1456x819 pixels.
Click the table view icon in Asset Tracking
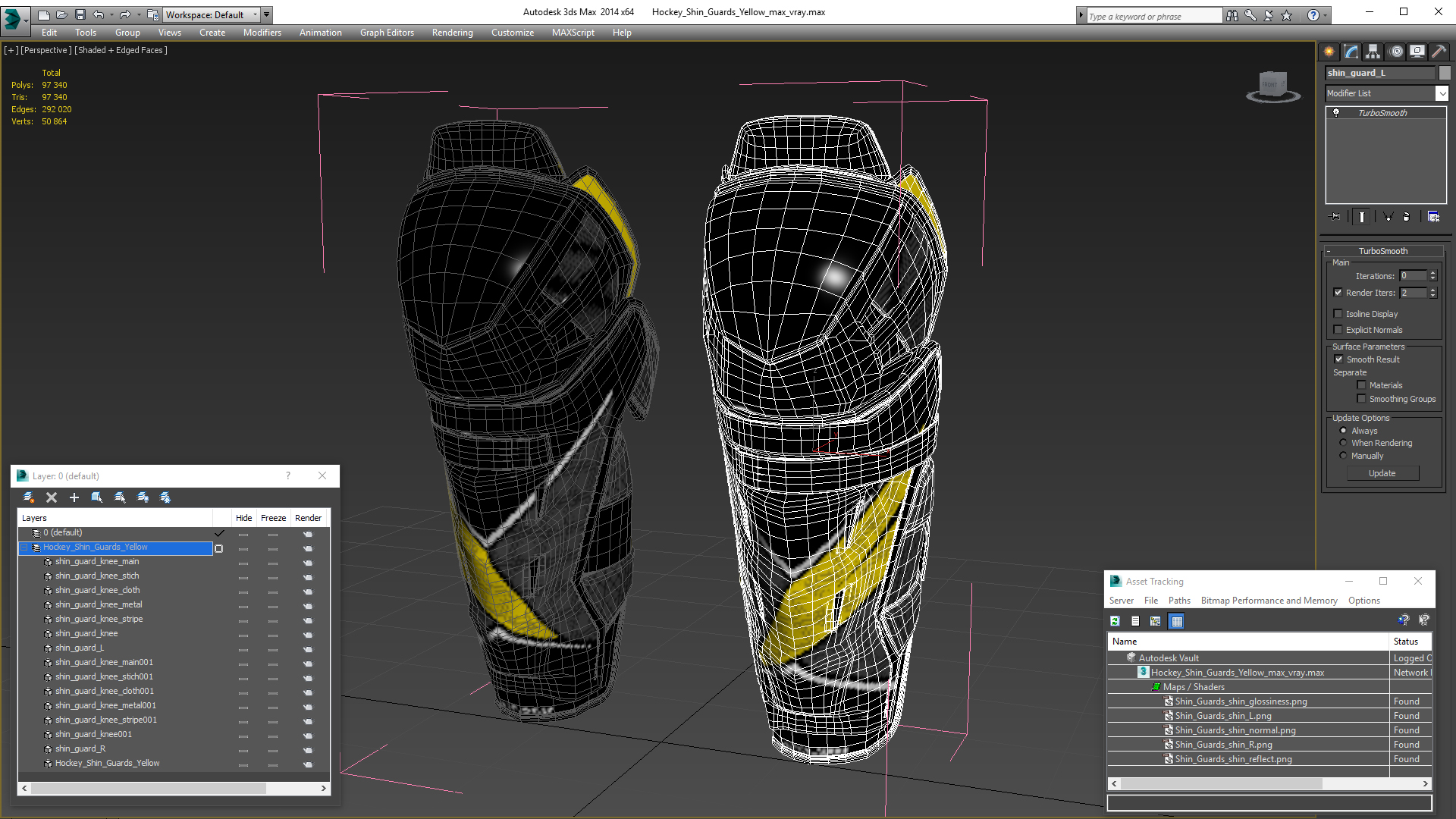point(1177,621)
